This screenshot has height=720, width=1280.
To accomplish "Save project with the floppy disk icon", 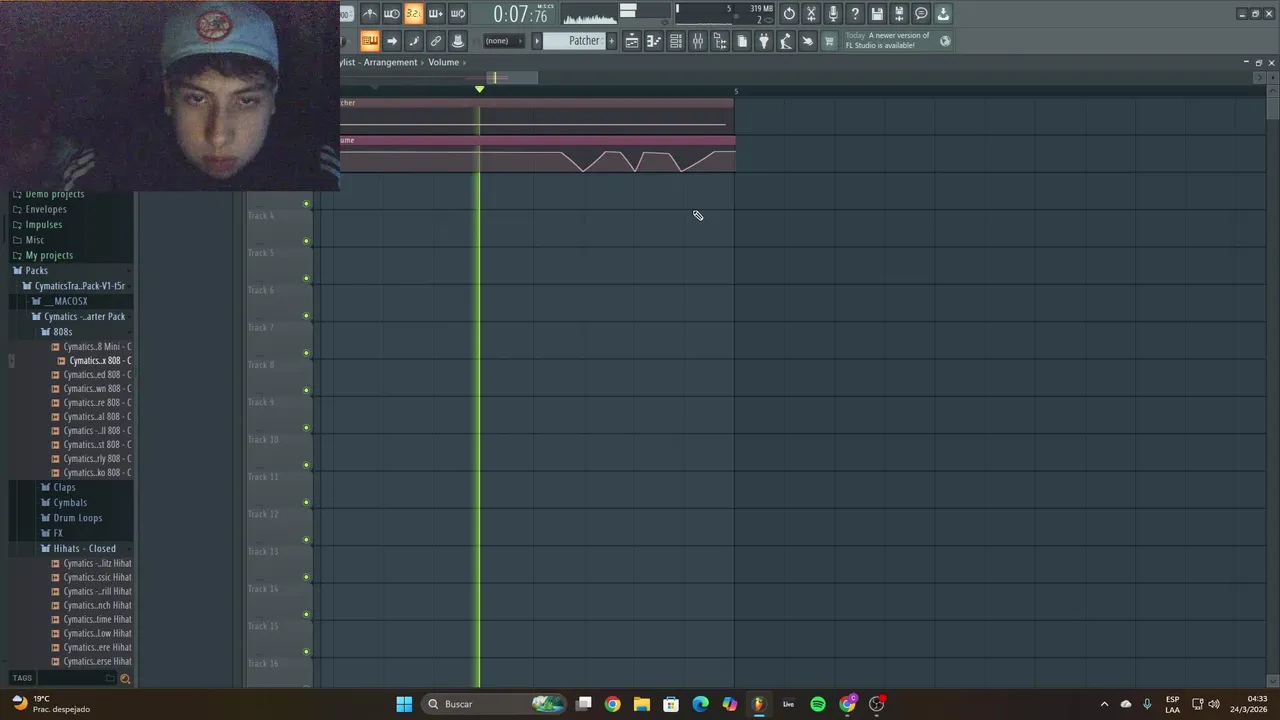I will click(x=877, y=14).
